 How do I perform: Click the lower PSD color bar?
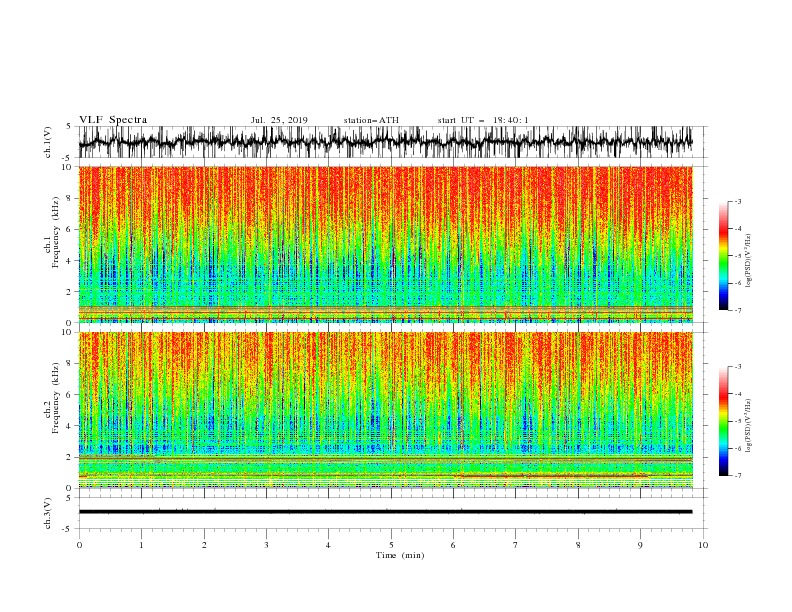click(x=723, y=421)
